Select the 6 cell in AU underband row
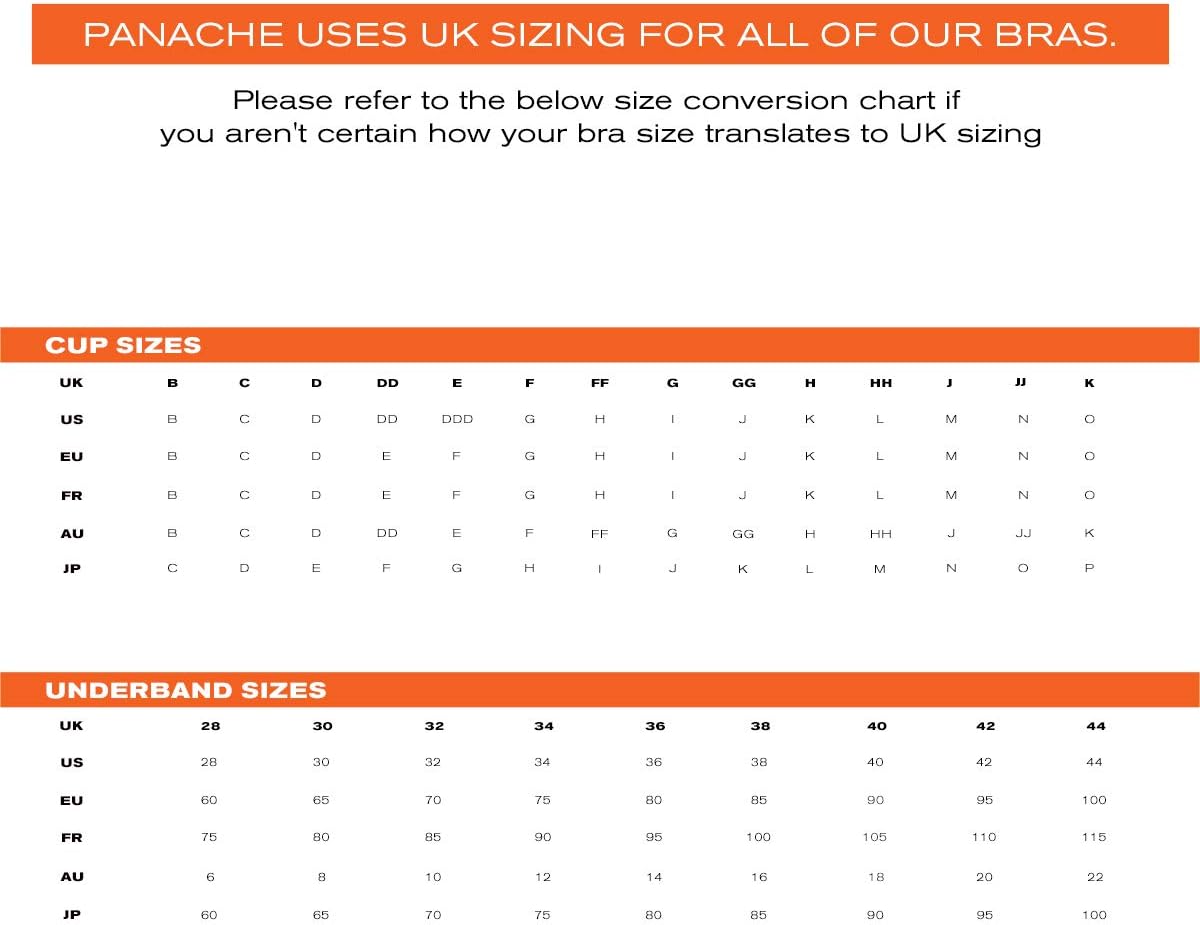Image resolution: width=1200 pixels, height=925 pixels. point(210,877)
